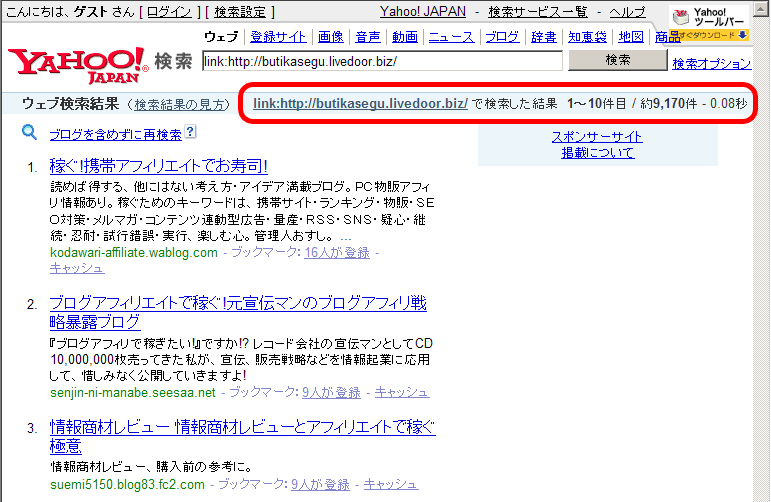Click the senjin-ni-manabe.seesaa.net URL text
771x502 pixels.
pyautogui.click(x=133, y=392)
